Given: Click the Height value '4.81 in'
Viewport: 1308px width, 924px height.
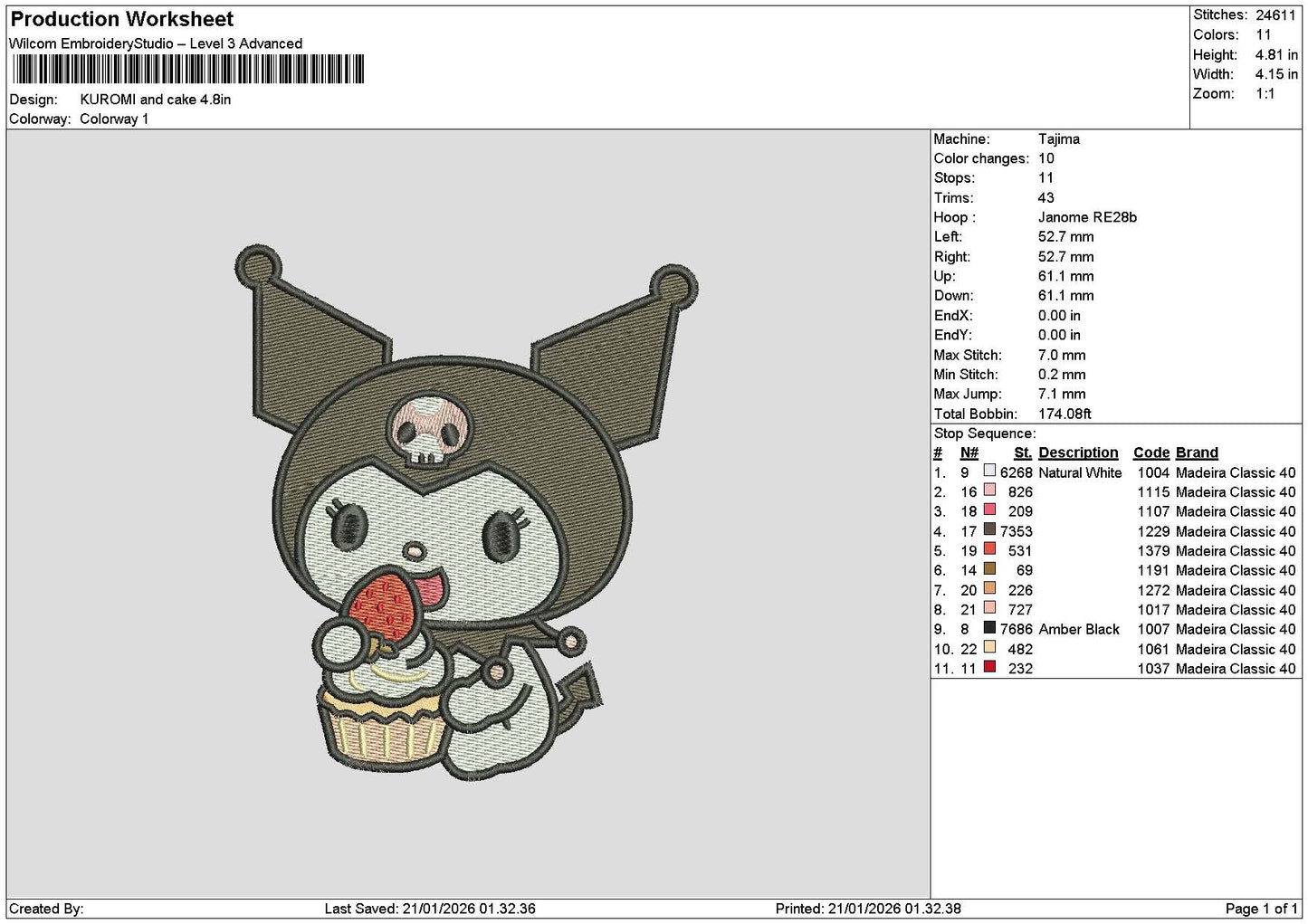Looking at the screenshot, I should (1276, 55).
